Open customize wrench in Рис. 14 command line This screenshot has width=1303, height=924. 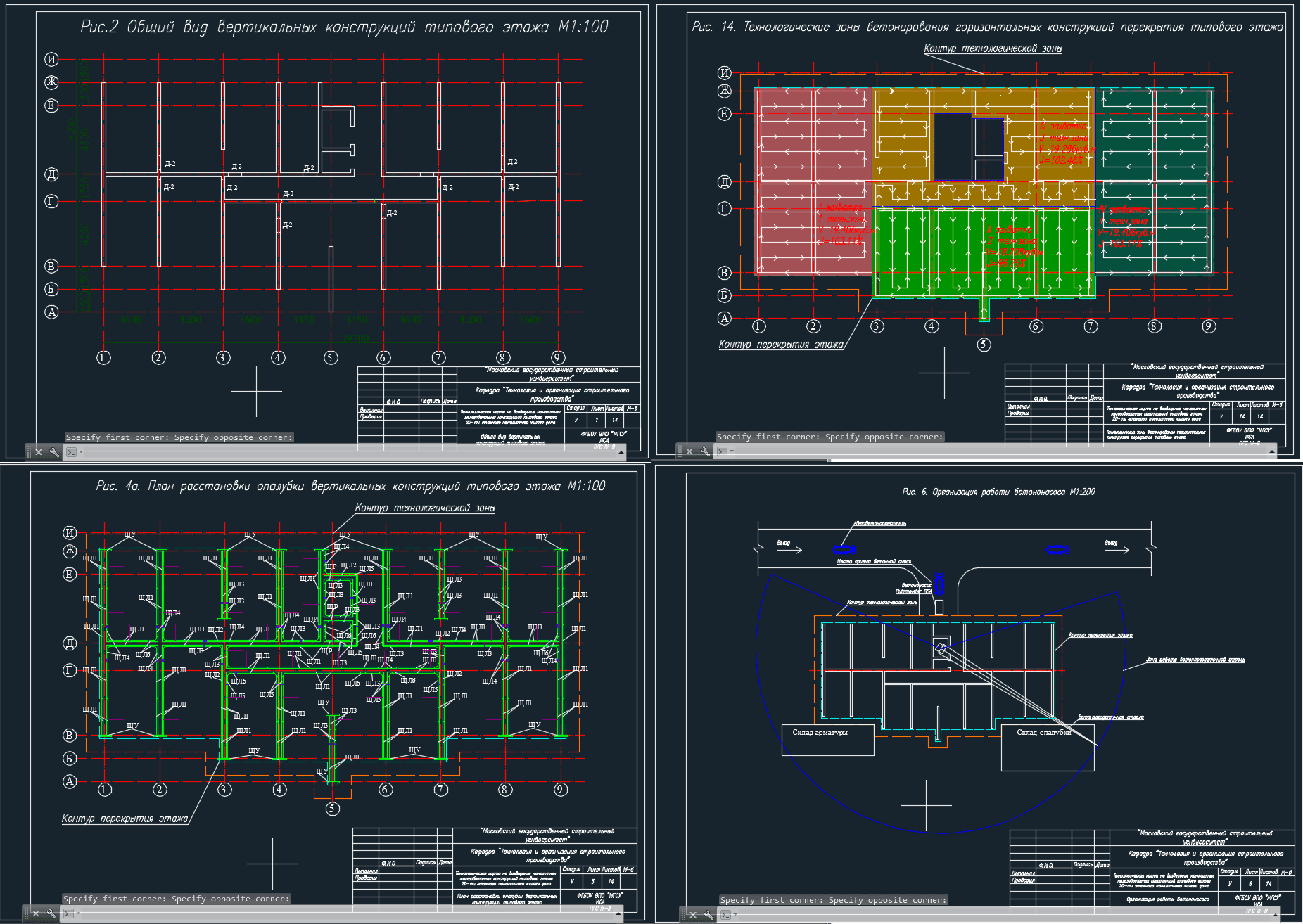point(704,451)
